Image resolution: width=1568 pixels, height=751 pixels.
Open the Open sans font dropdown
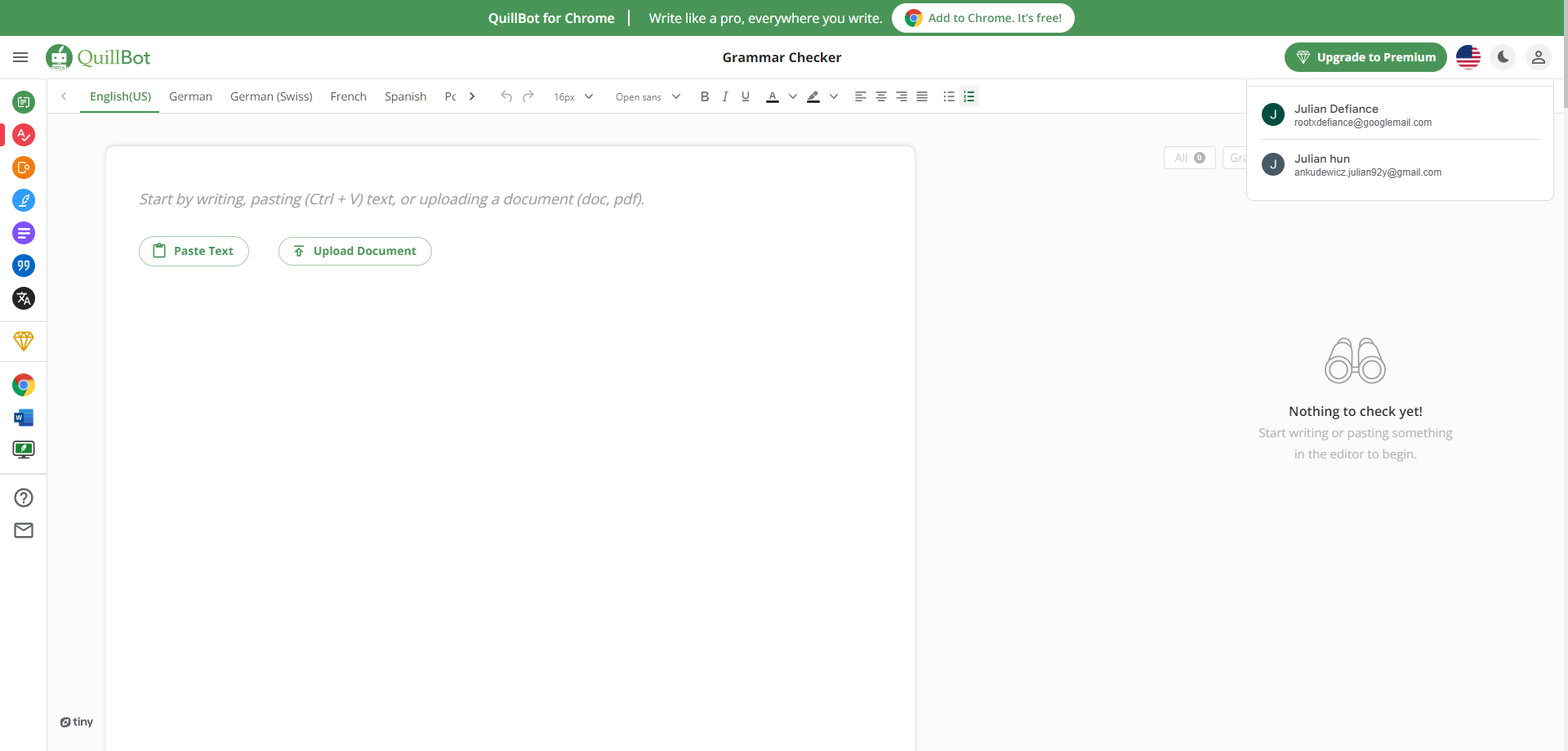[648, 96]
